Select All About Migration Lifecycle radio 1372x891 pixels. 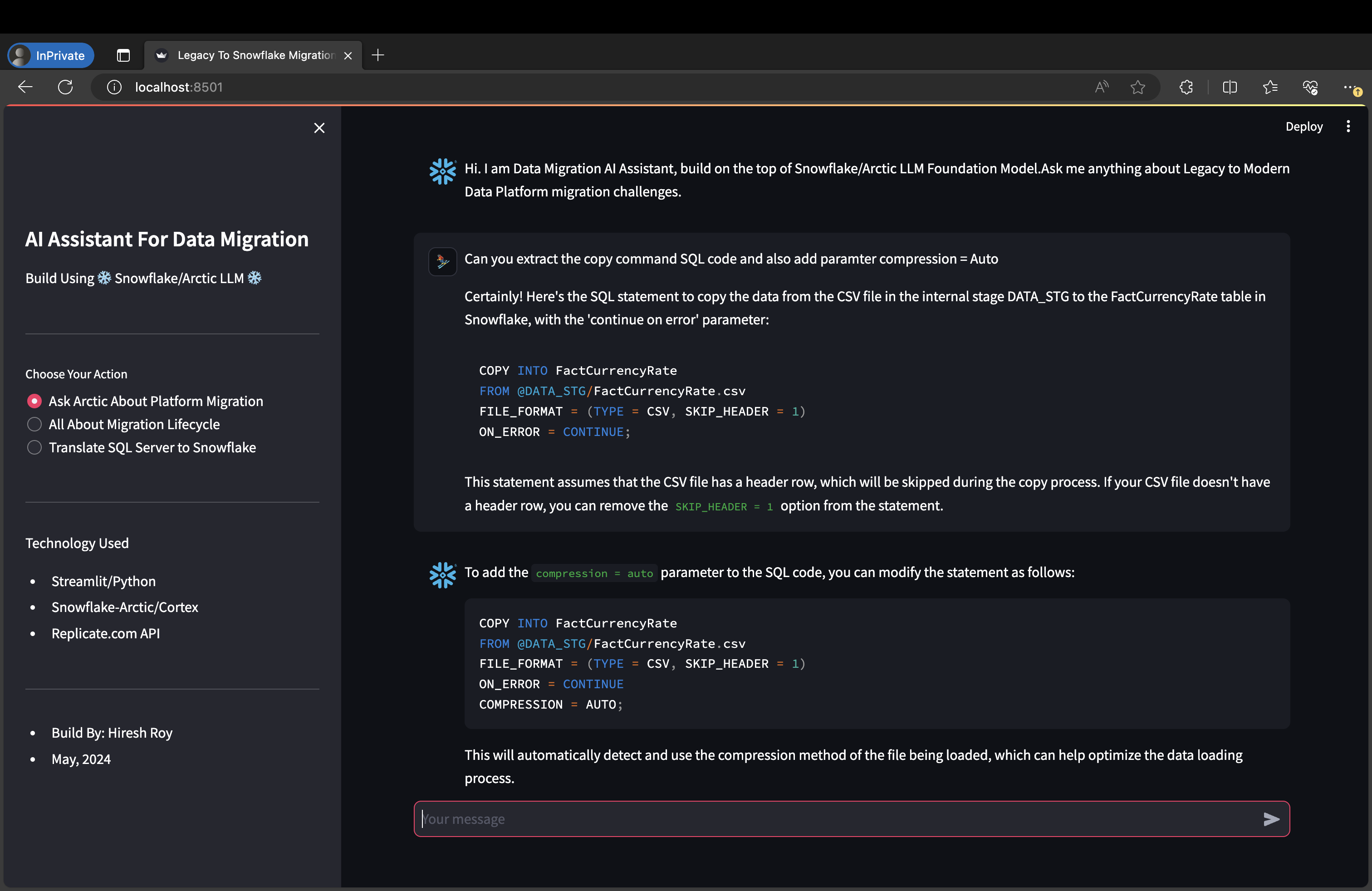coord(34,424)
